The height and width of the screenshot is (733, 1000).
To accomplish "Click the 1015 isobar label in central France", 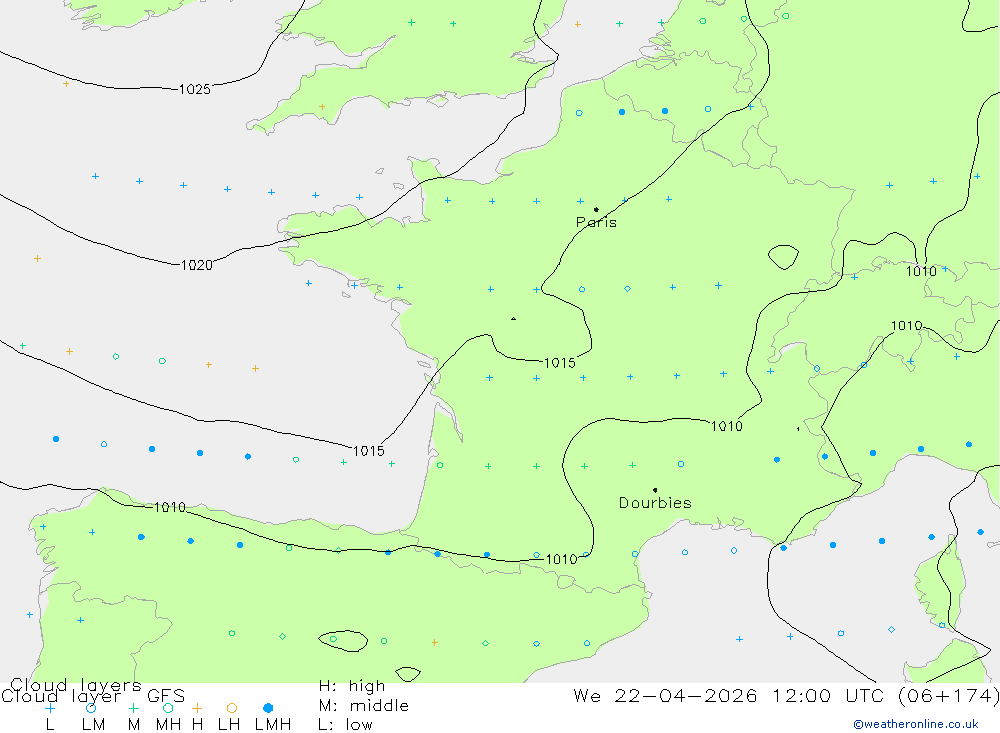I will click(x=559, y=363).
